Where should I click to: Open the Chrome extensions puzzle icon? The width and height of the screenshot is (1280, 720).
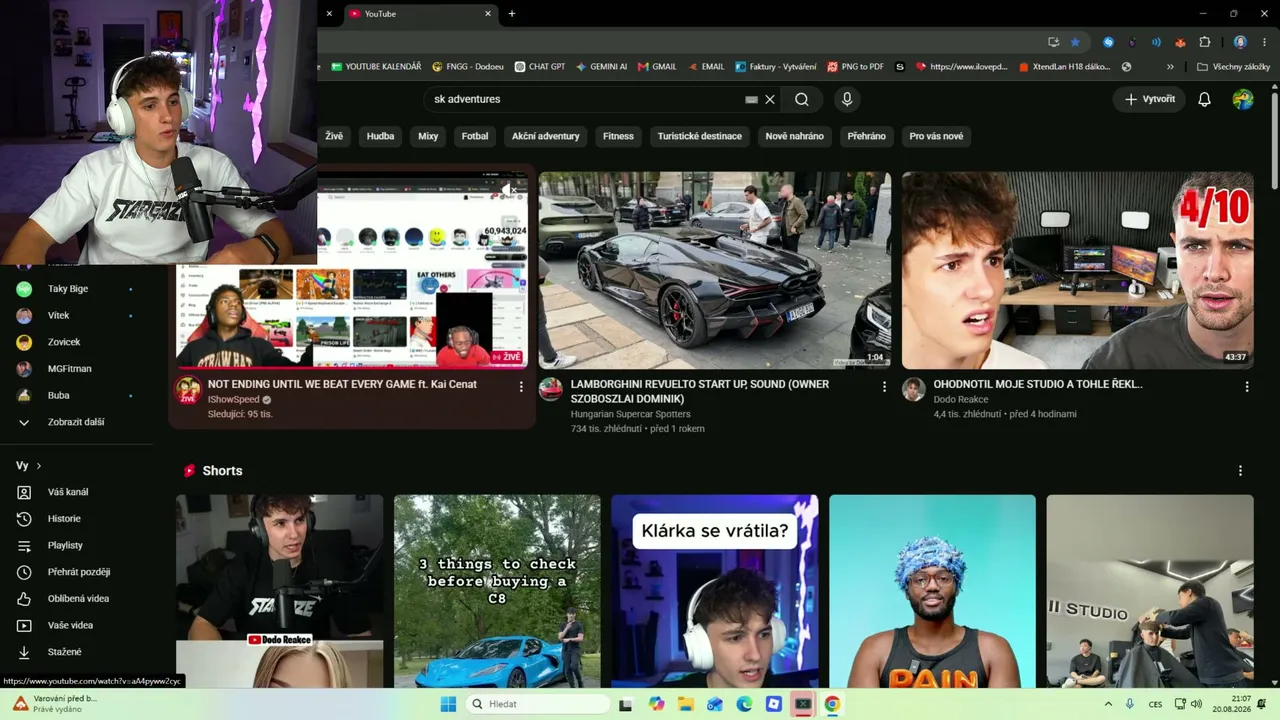1205,42
